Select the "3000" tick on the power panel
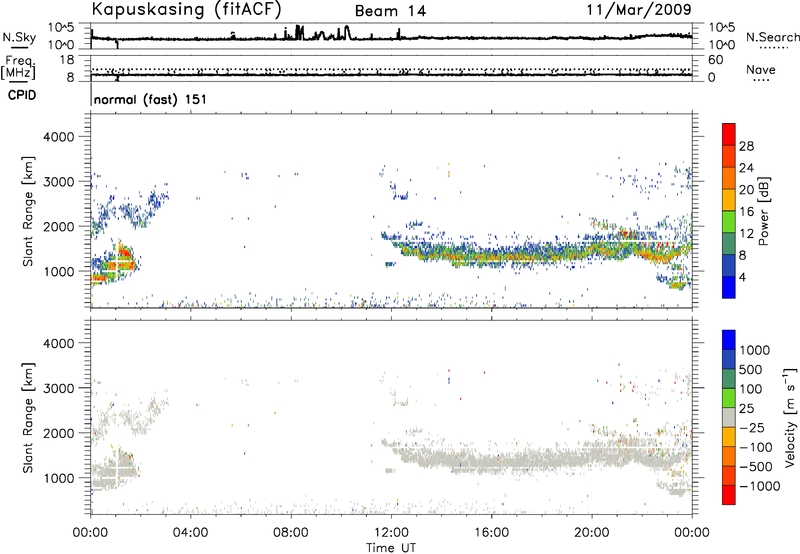Image resolution: width=800 pixels, height=554 pixels. [x=59, y=182]
